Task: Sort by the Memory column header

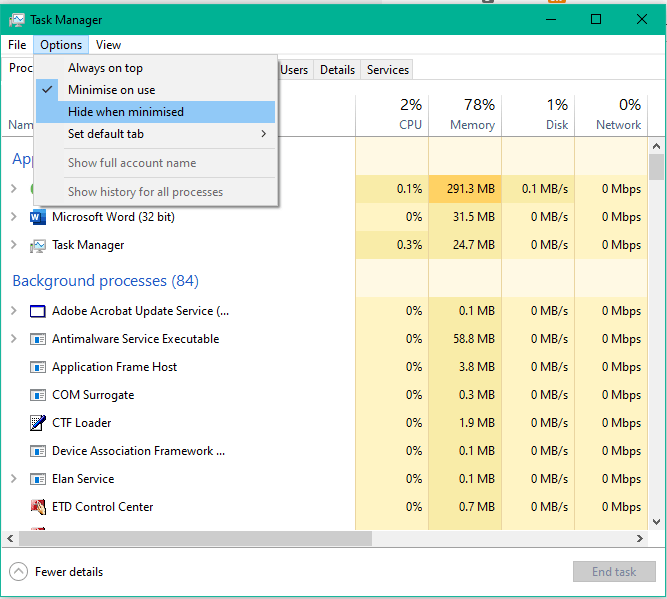Action: click(x=465, y=114)
